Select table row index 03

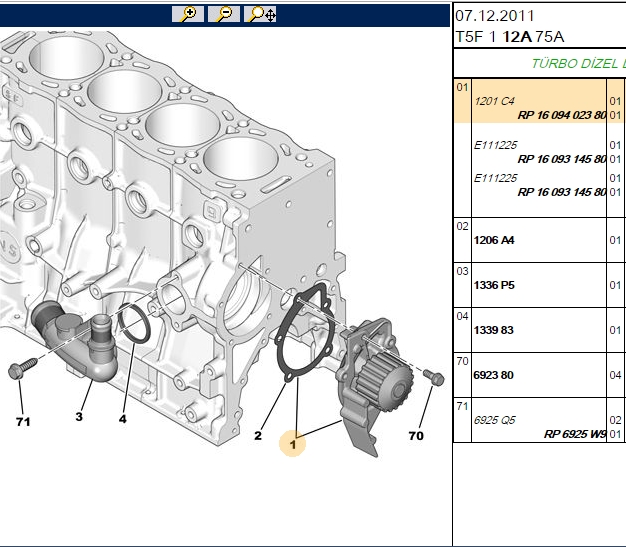(462, 272)
